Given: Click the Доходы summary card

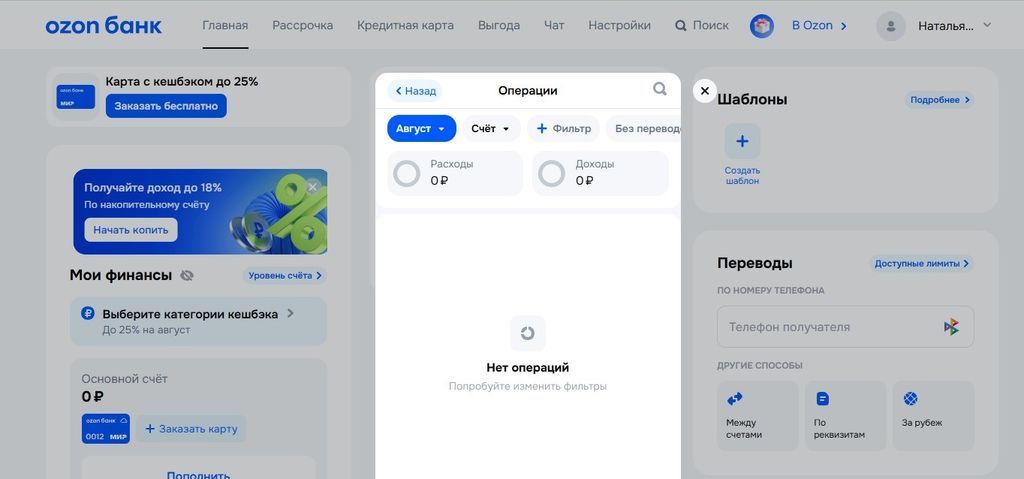Looking at the screenshot, I should coord(600,173).
